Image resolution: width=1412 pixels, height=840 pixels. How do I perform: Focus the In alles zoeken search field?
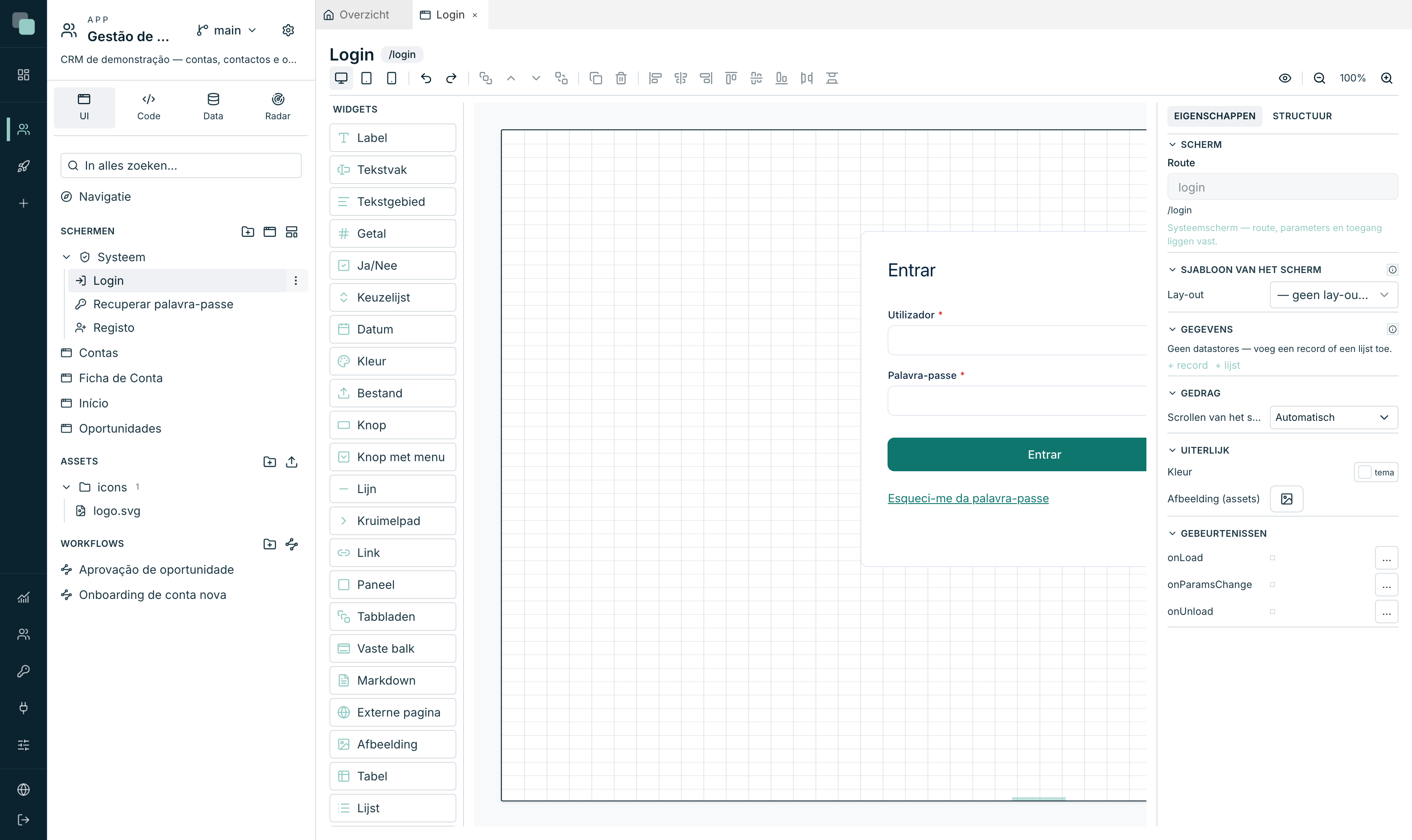click(181, 166)
